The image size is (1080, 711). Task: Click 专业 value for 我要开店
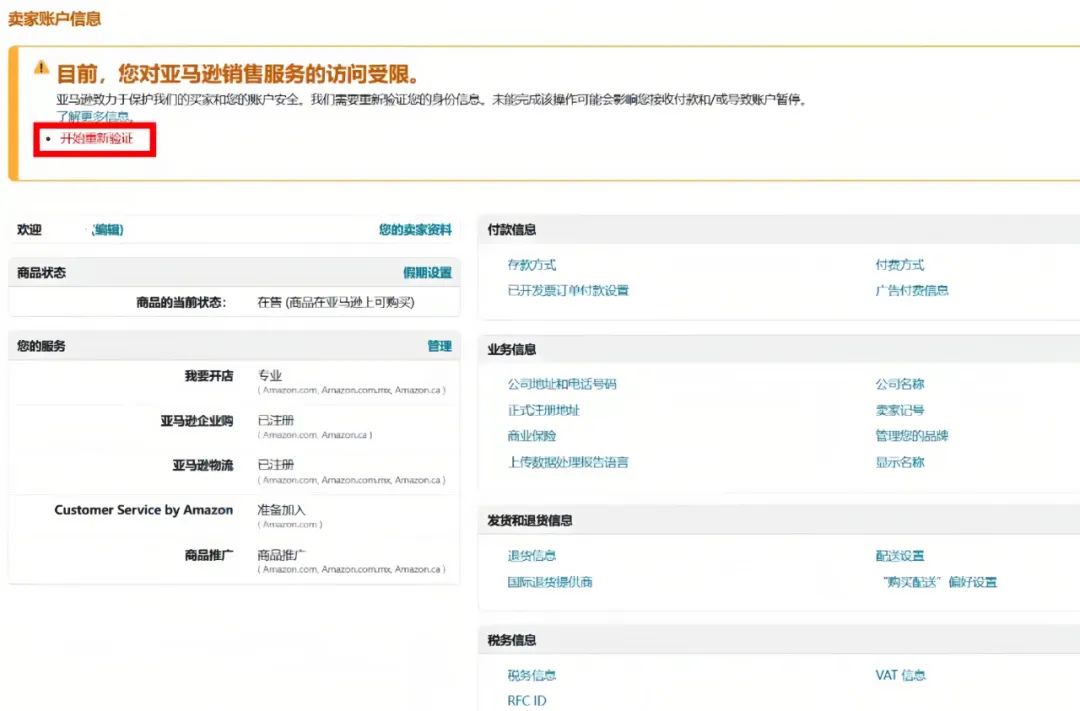pos(269,375)
